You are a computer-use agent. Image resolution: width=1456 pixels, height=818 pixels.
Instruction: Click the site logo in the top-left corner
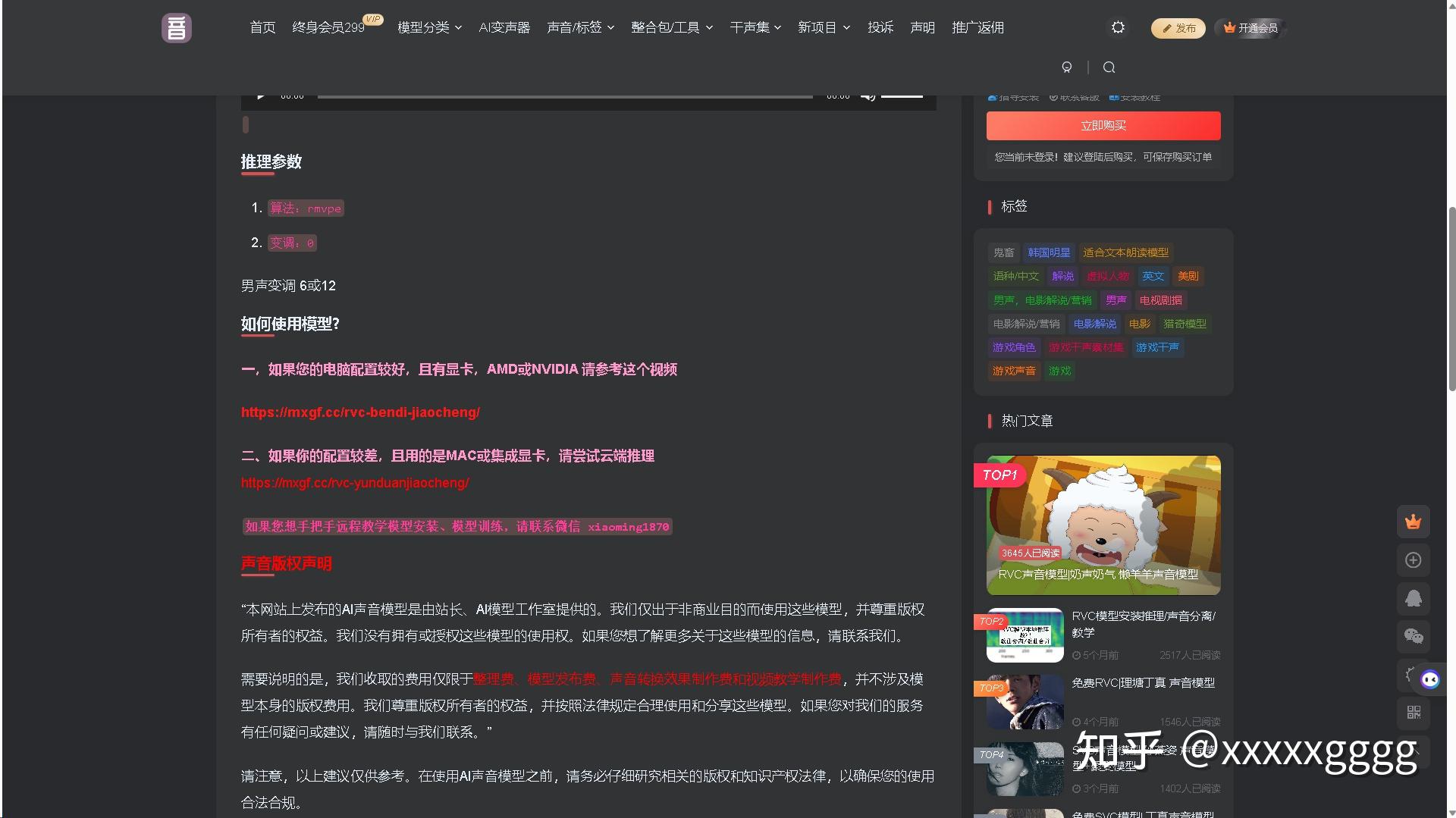pos(176,28)
